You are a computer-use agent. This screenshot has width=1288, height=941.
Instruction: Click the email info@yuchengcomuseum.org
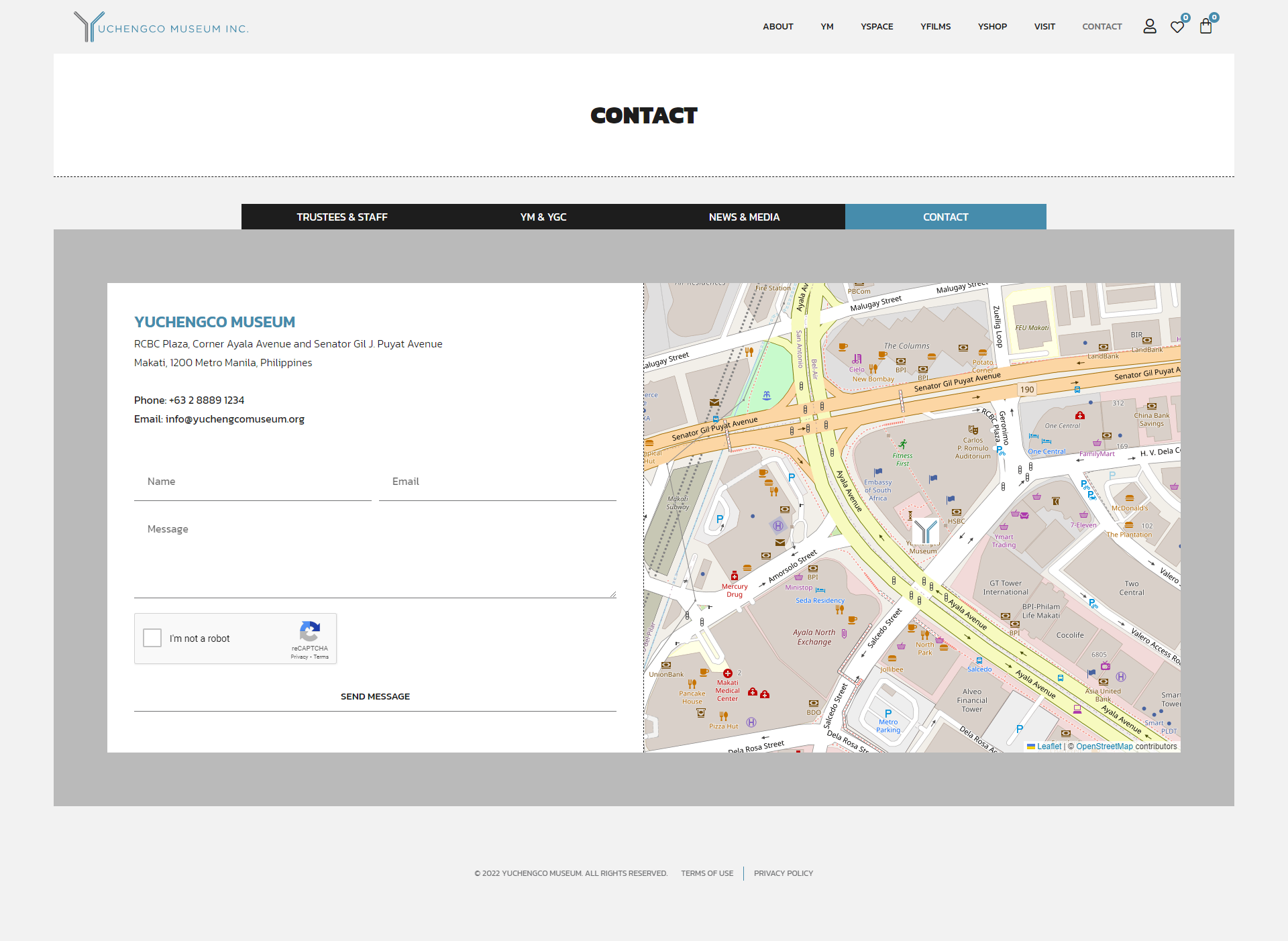pyautogui.click(x=235, y=419)
